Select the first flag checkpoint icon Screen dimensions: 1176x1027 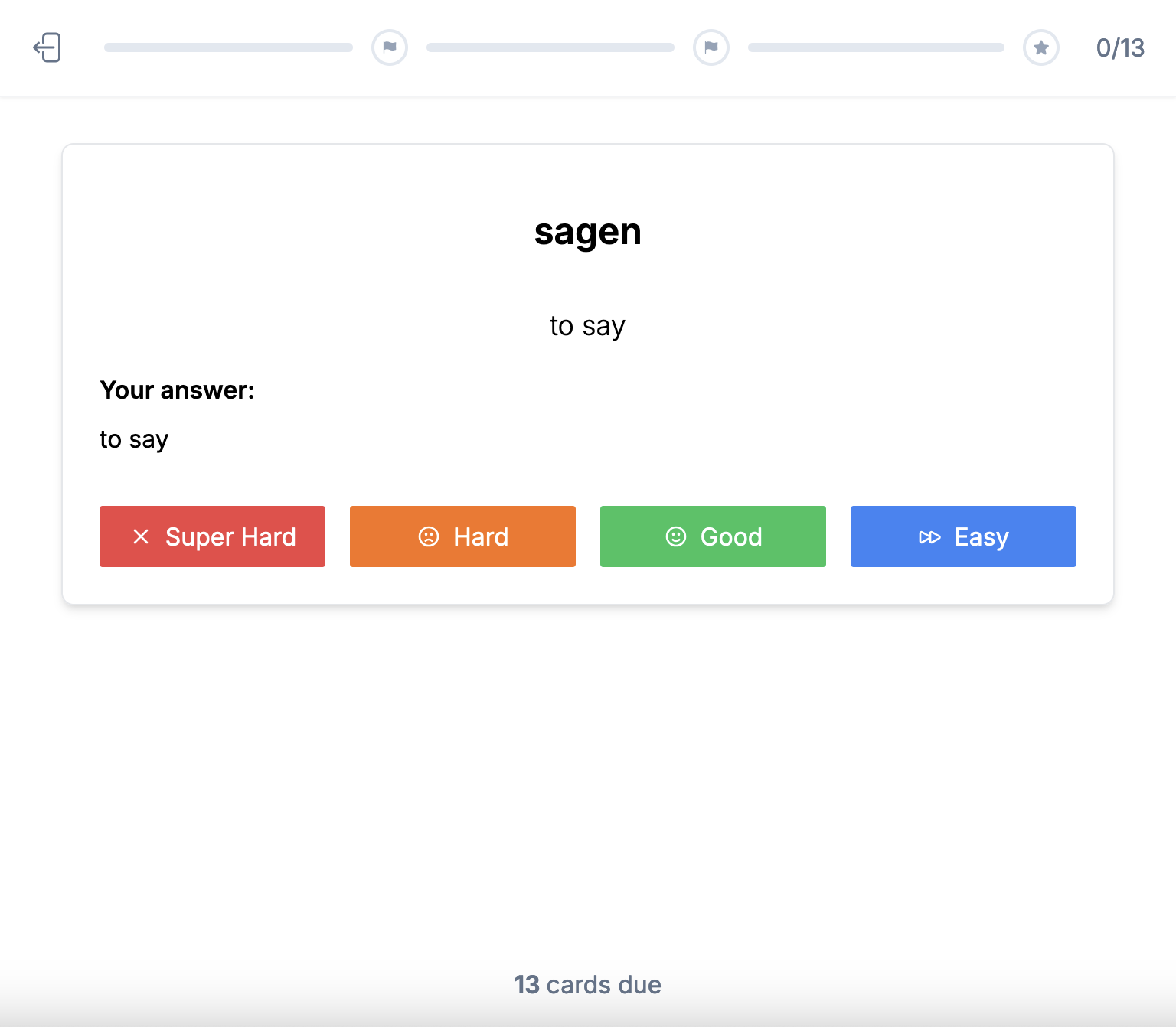pos(390,47)
